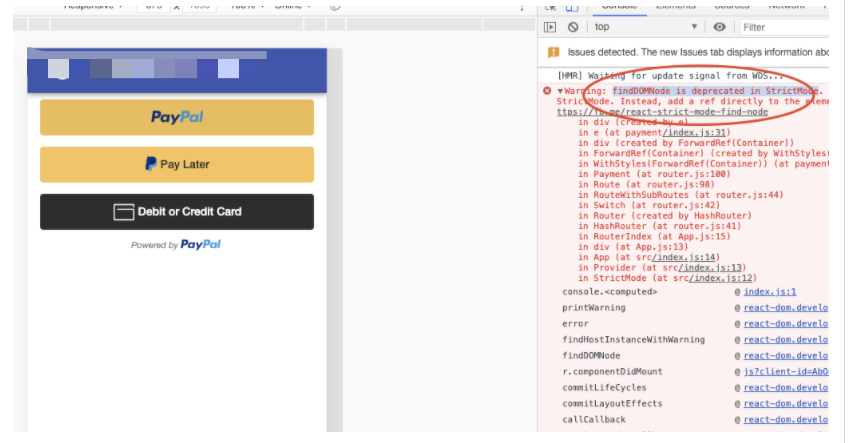Image resolution: width=850 pixels, height=443 pixels.
Task: Select 'in Switch (at router.js:42)' line
Action: click(649, 205)
